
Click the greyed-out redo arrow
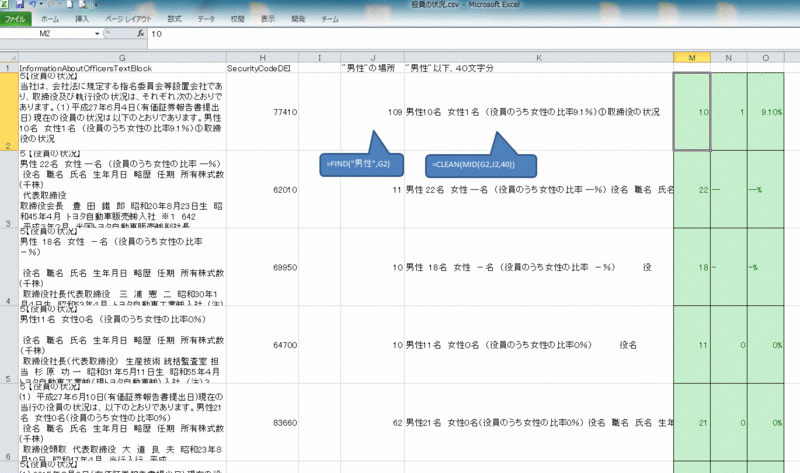point(51,4)
